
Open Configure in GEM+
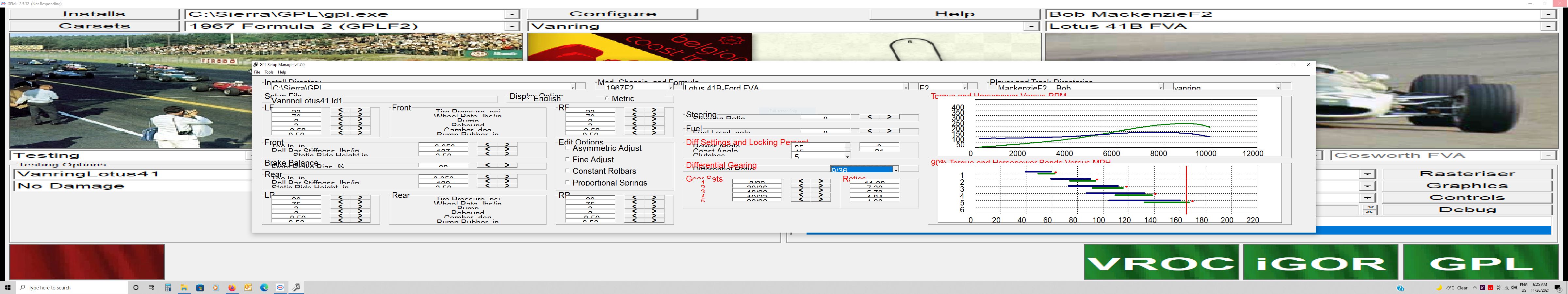(612, 14)
